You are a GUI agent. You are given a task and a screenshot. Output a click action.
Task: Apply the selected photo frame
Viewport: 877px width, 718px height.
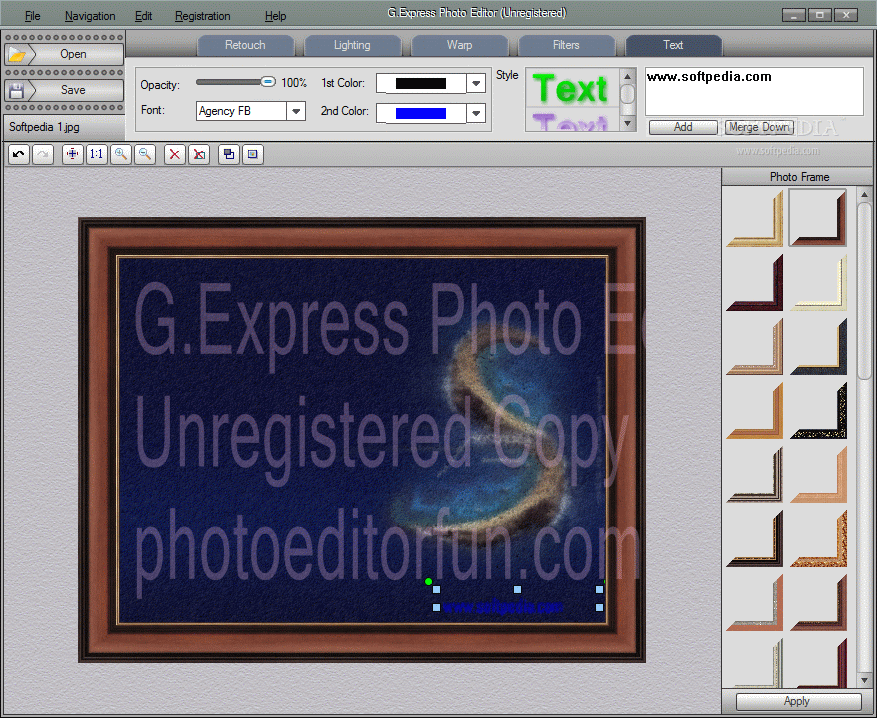tap(798, 701)
